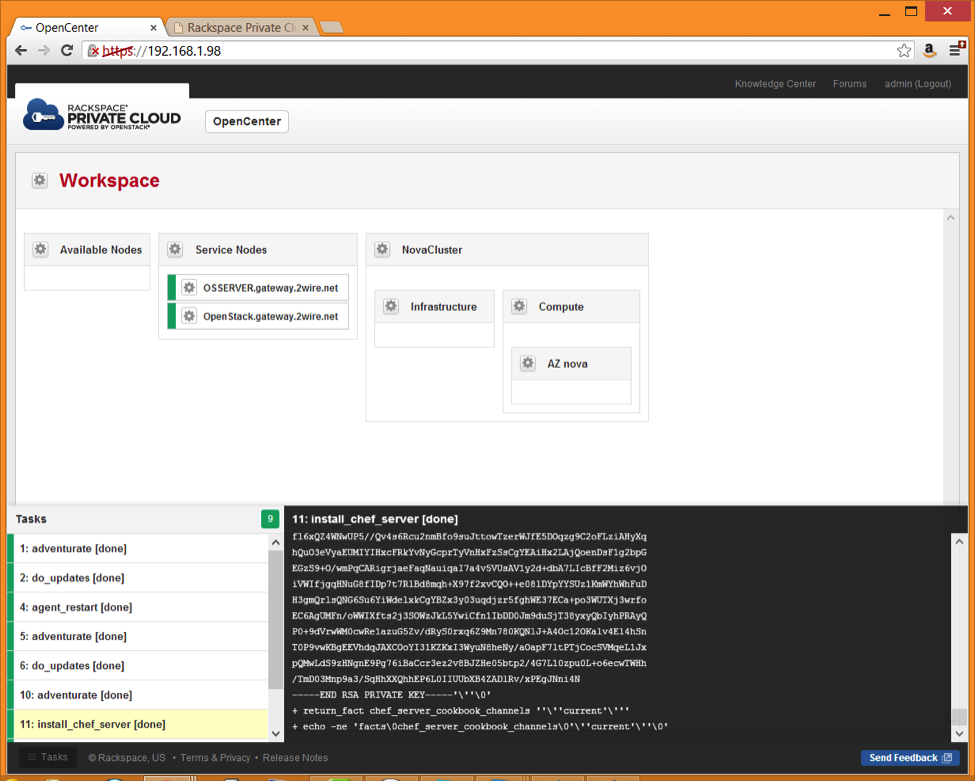The width and height of the screenshot is (975, 782).
Task: Close the Rackspace Private Cloud browser tab
Action: tap(305, 28)
